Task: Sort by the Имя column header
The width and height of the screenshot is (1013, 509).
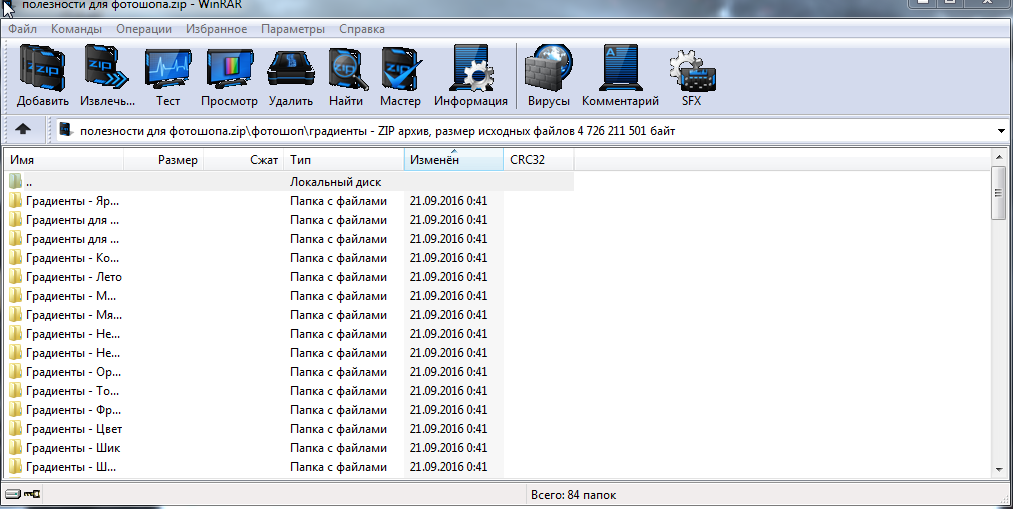Action: click(x=64, y=160)
